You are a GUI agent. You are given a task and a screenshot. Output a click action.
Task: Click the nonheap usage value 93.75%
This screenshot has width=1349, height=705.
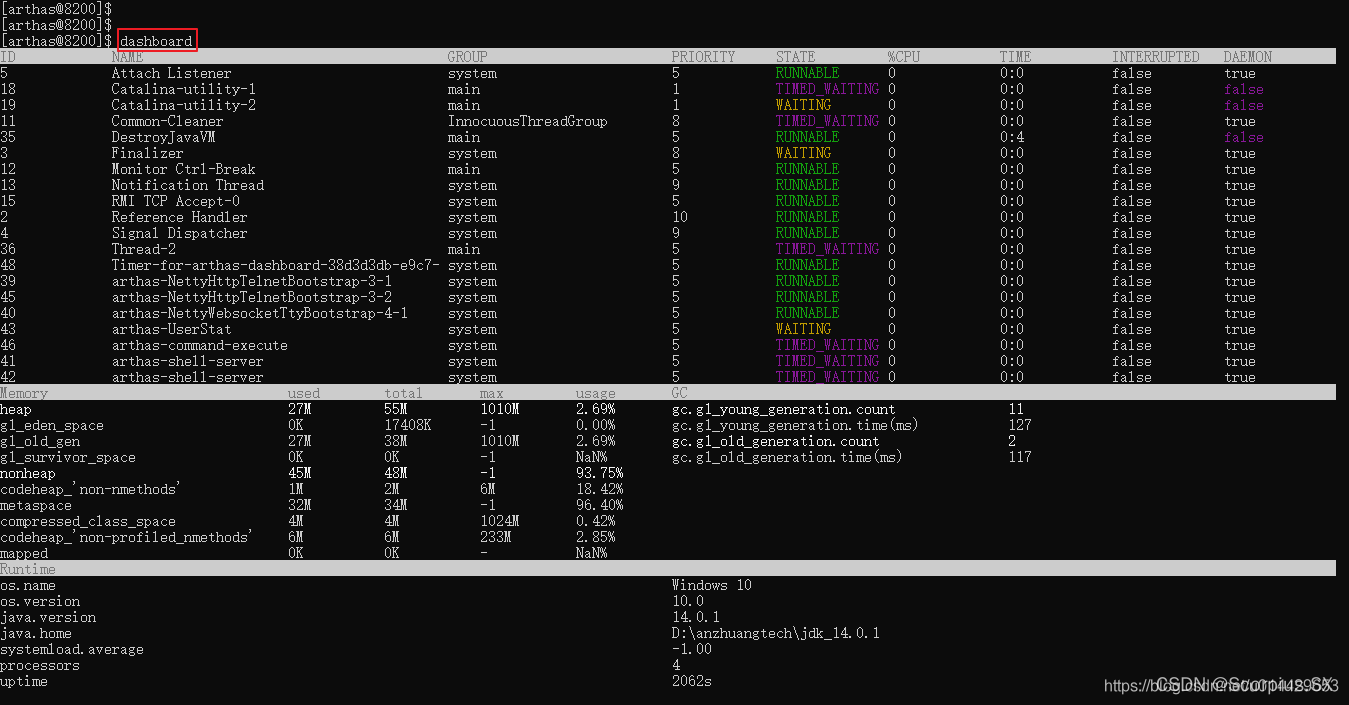click(599, 473)
